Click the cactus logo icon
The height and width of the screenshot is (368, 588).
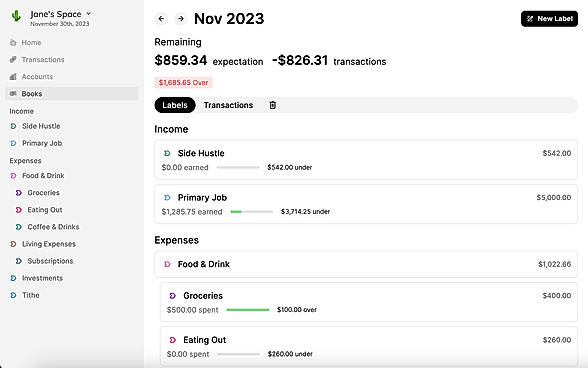[16, 16]
